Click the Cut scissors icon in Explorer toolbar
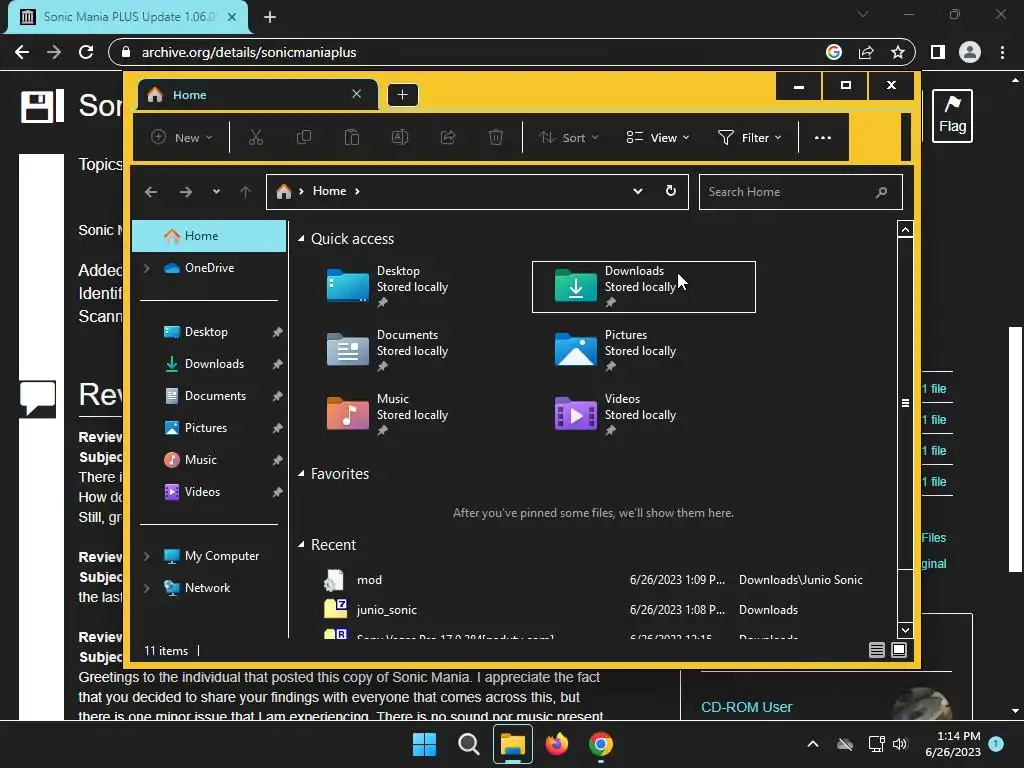This screenshot has height=768, width=1024. [255, 137]
